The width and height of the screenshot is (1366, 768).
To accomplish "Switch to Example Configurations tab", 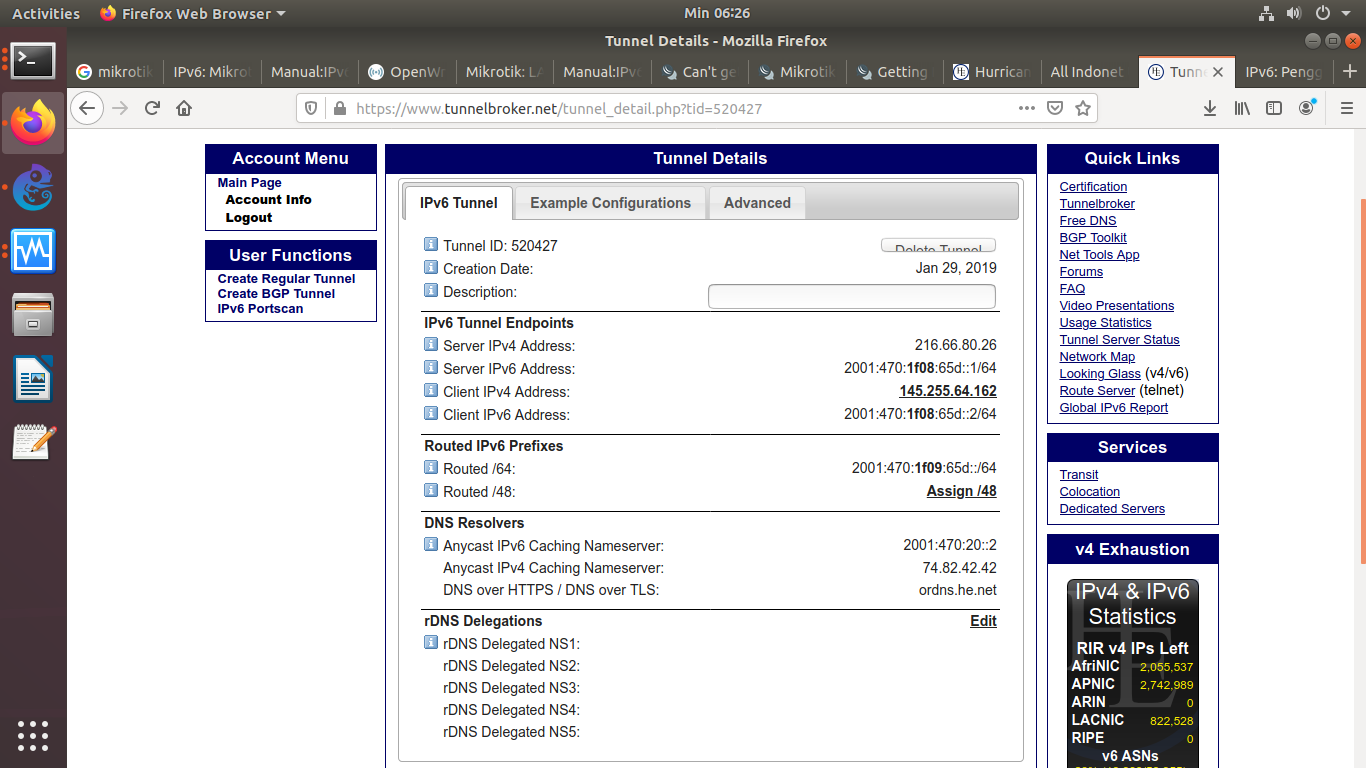I will point(610,203).
